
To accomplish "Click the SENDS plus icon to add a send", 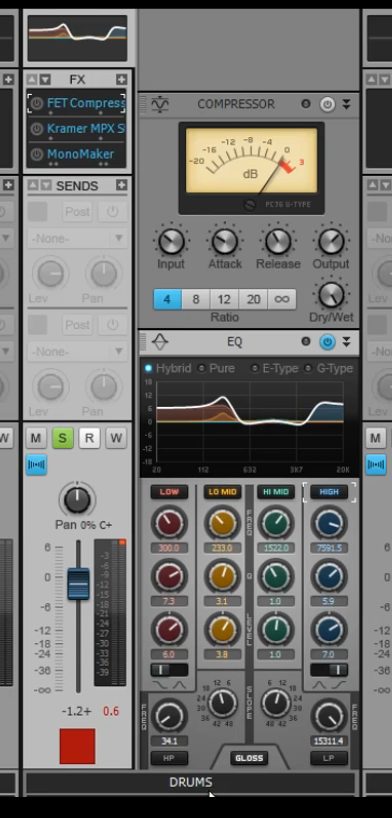I will coord(122,185).
